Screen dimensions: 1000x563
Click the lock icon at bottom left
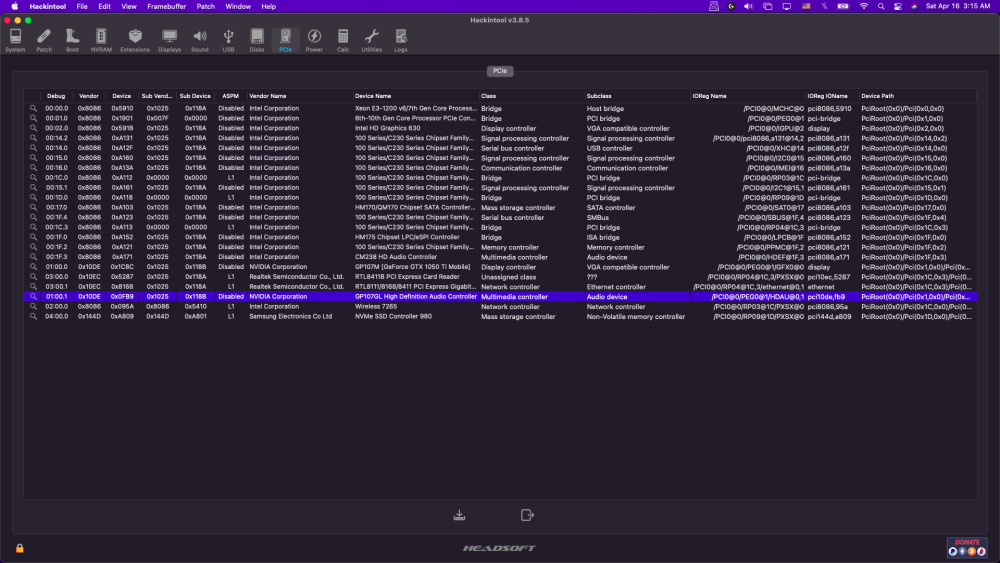point(20,548)
